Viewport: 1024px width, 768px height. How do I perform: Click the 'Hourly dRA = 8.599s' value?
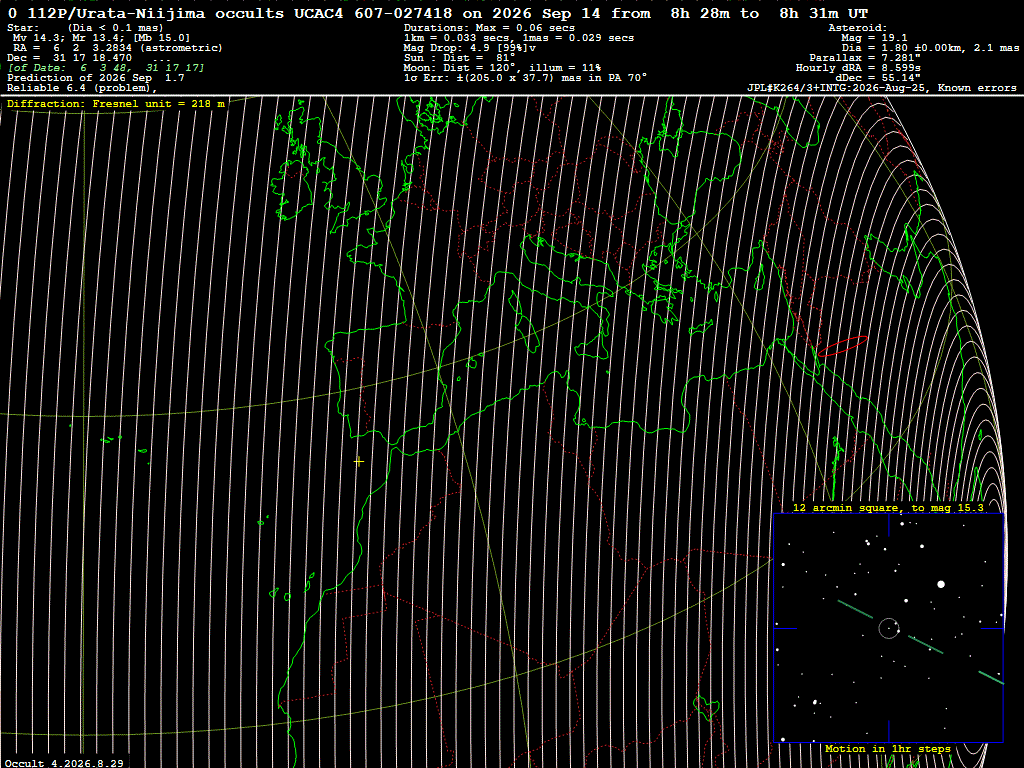click(858, 68)
